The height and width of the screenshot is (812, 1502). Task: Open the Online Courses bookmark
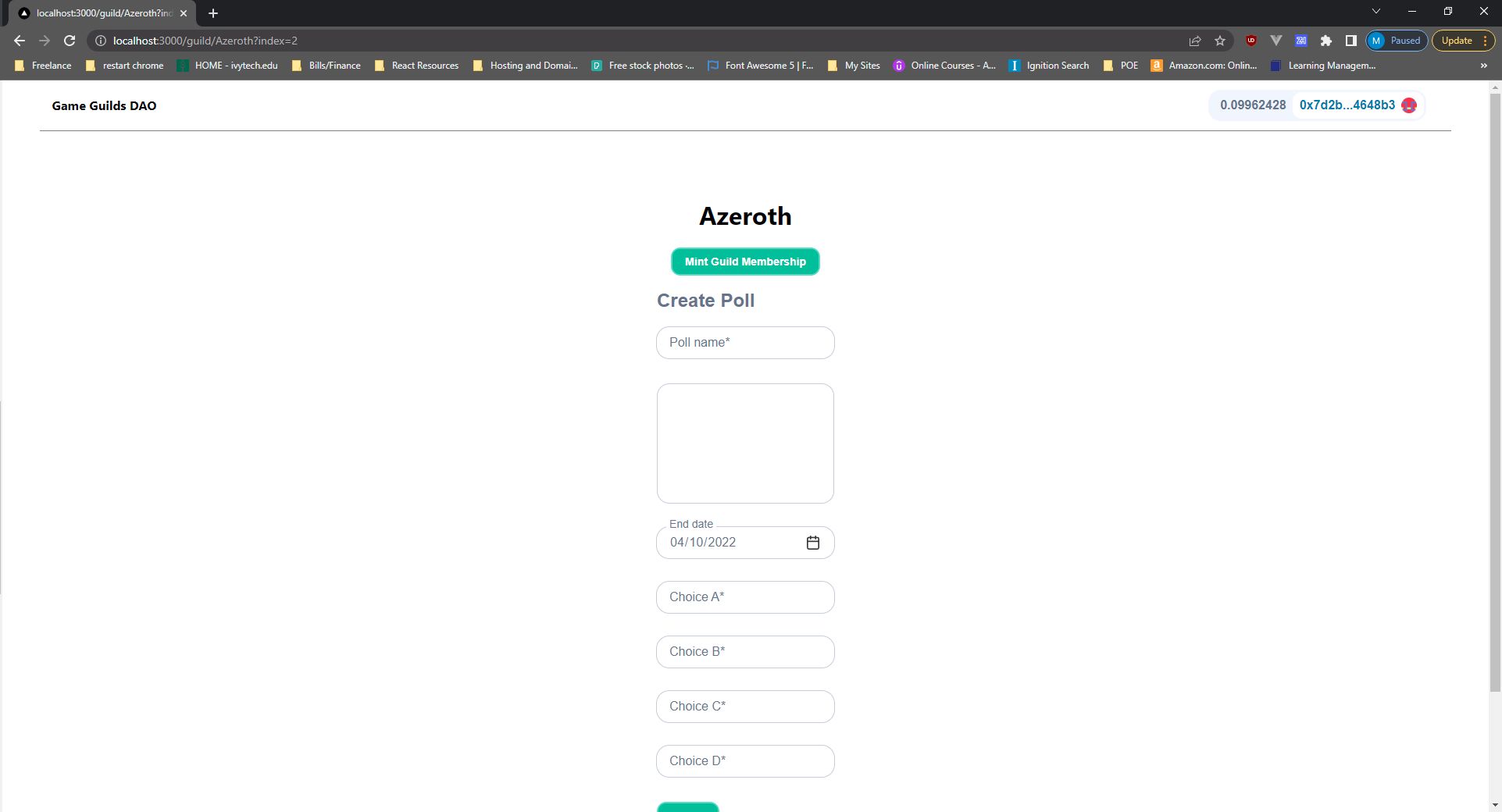(944, 66)
